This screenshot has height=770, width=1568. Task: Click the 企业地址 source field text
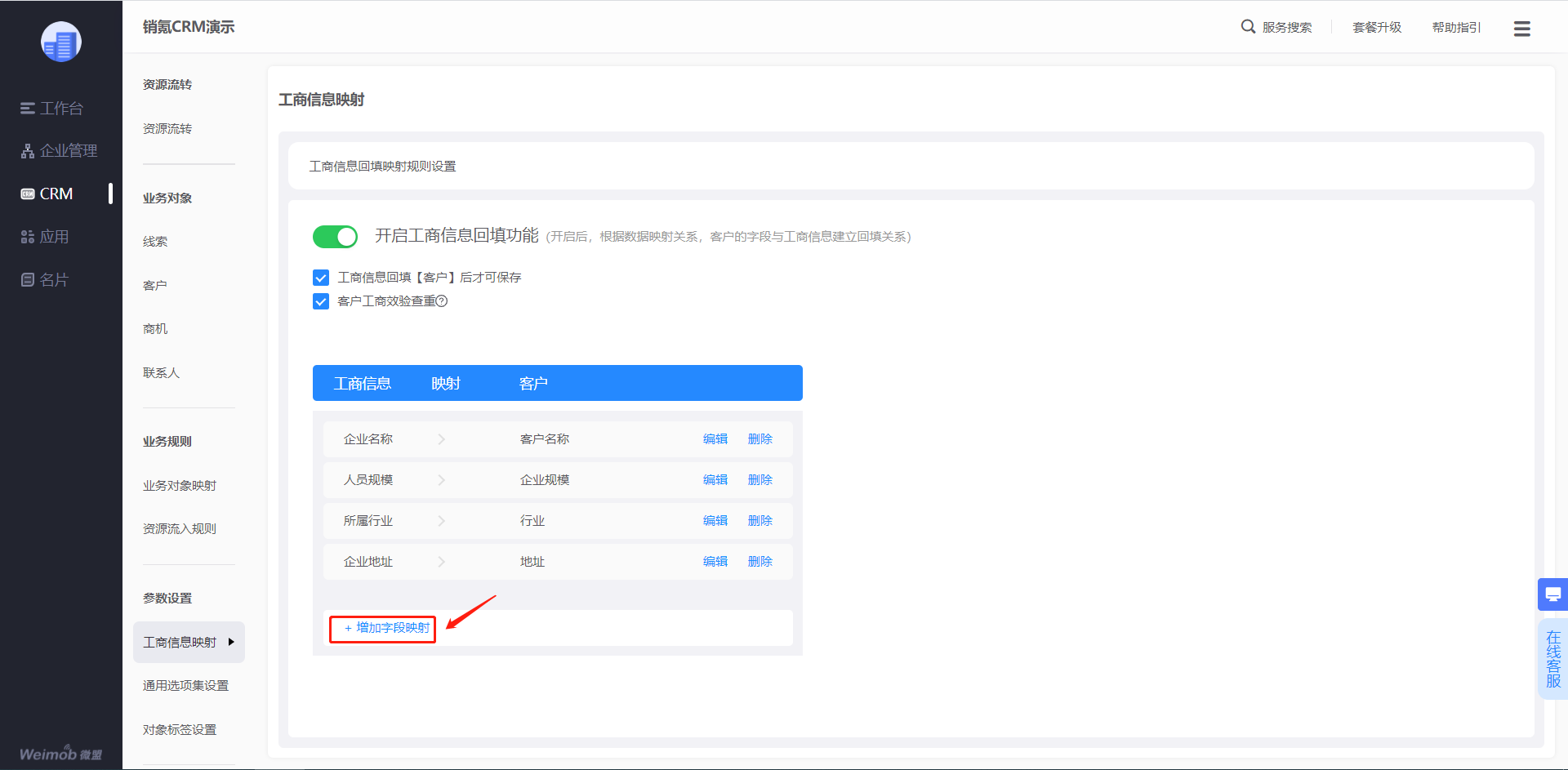tap(368, 562)
